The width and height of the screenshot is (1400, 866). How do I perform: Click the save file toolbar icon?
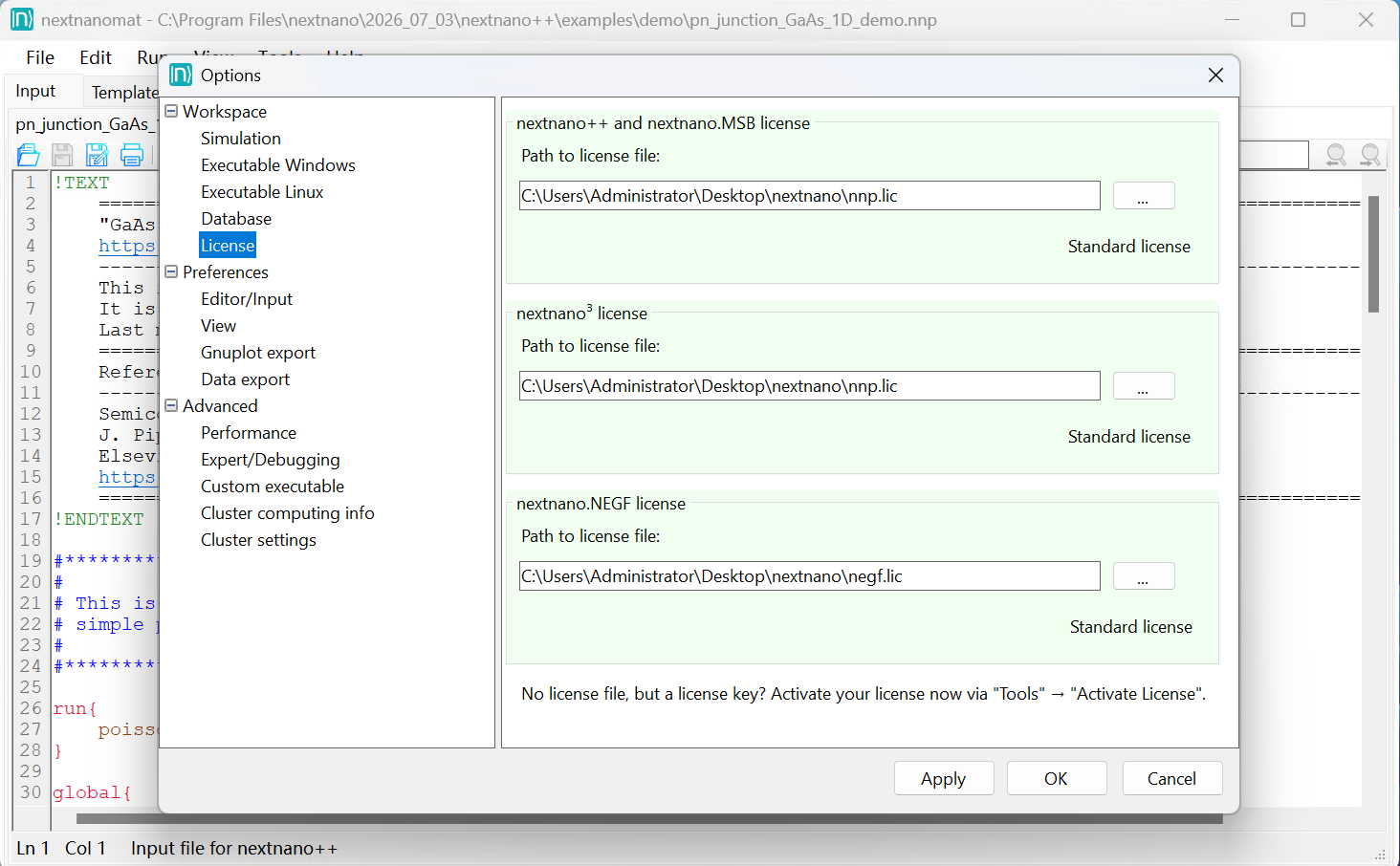coord(62,154)
